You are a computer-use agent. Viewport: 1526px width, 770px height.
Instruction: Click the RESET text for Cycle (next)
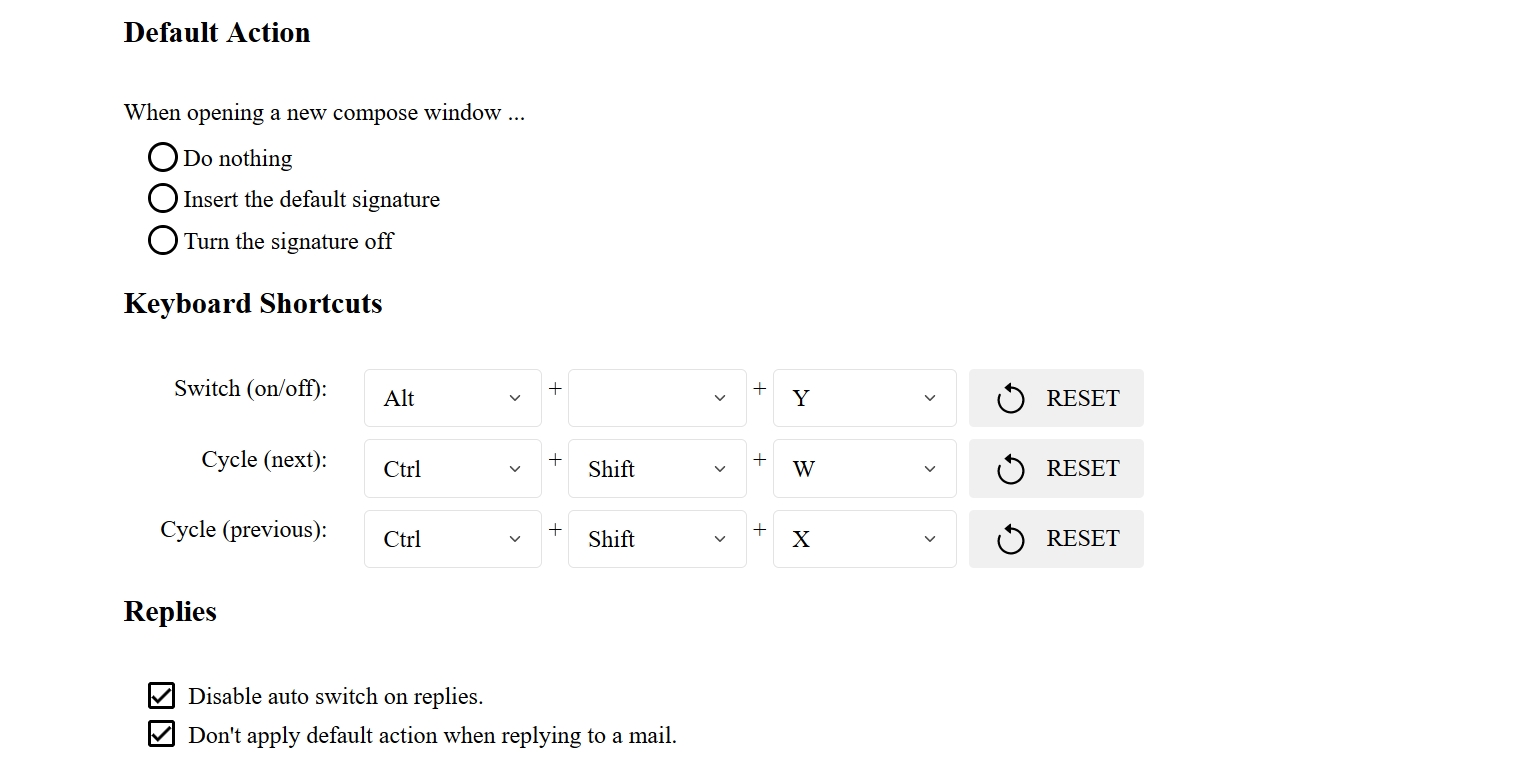[x=1082, y=469]
